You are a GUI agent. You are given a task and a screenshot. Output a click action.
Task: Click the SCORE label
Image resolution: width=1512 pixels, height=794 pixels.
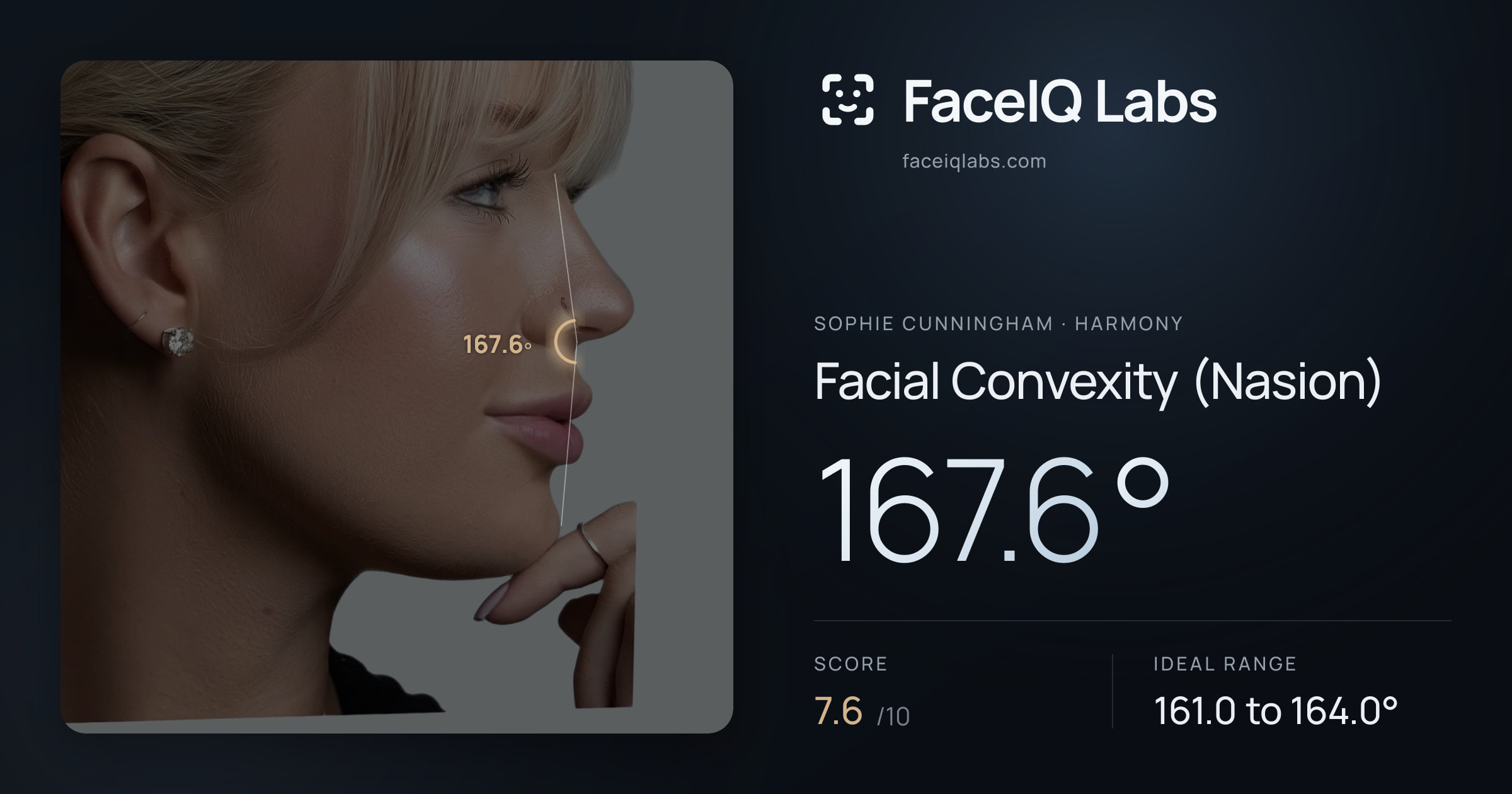point(850,664)
